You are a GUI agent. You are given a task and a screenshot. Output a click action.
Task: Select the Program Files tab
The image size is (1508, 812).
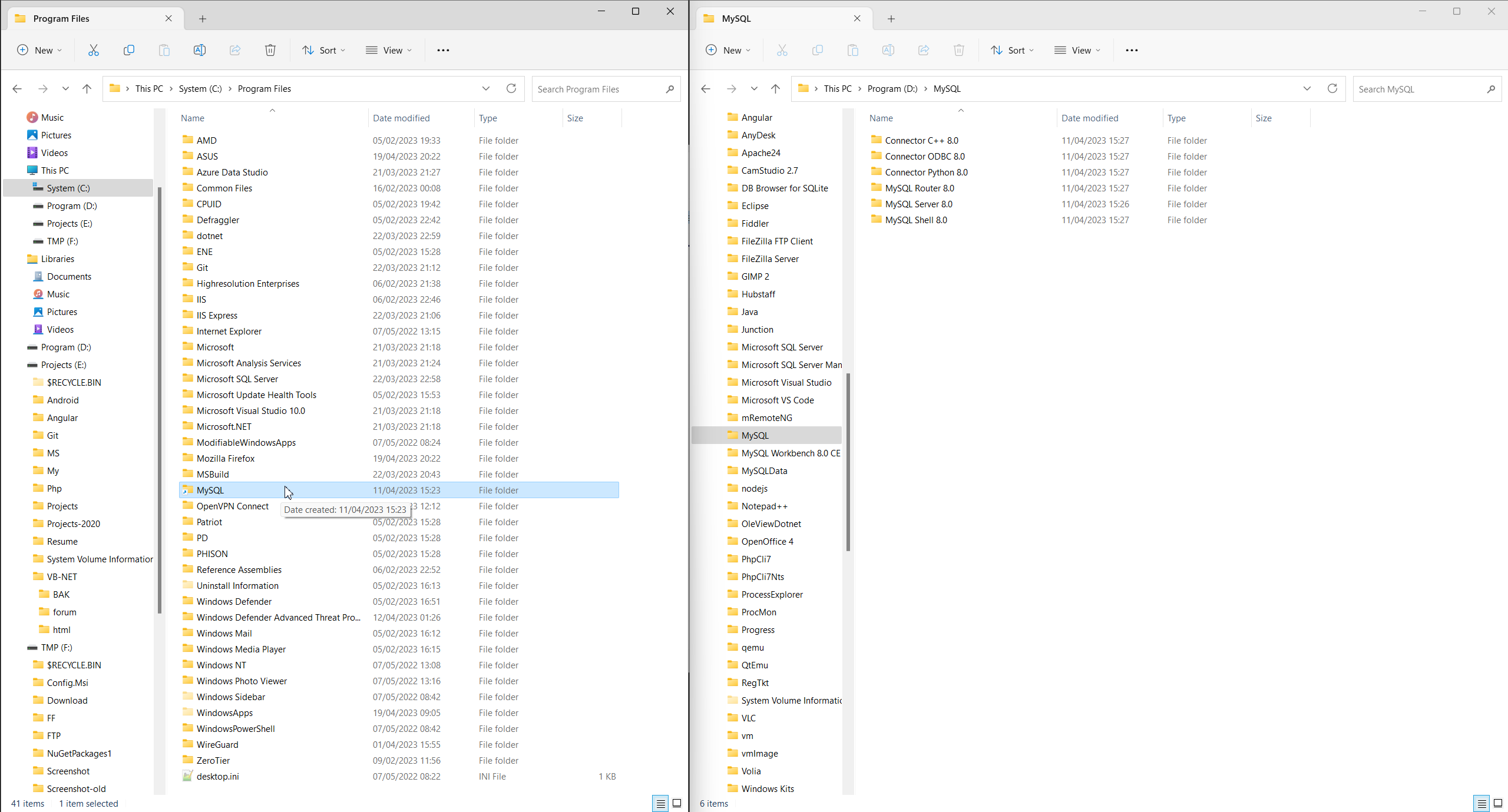coord(61,18)
